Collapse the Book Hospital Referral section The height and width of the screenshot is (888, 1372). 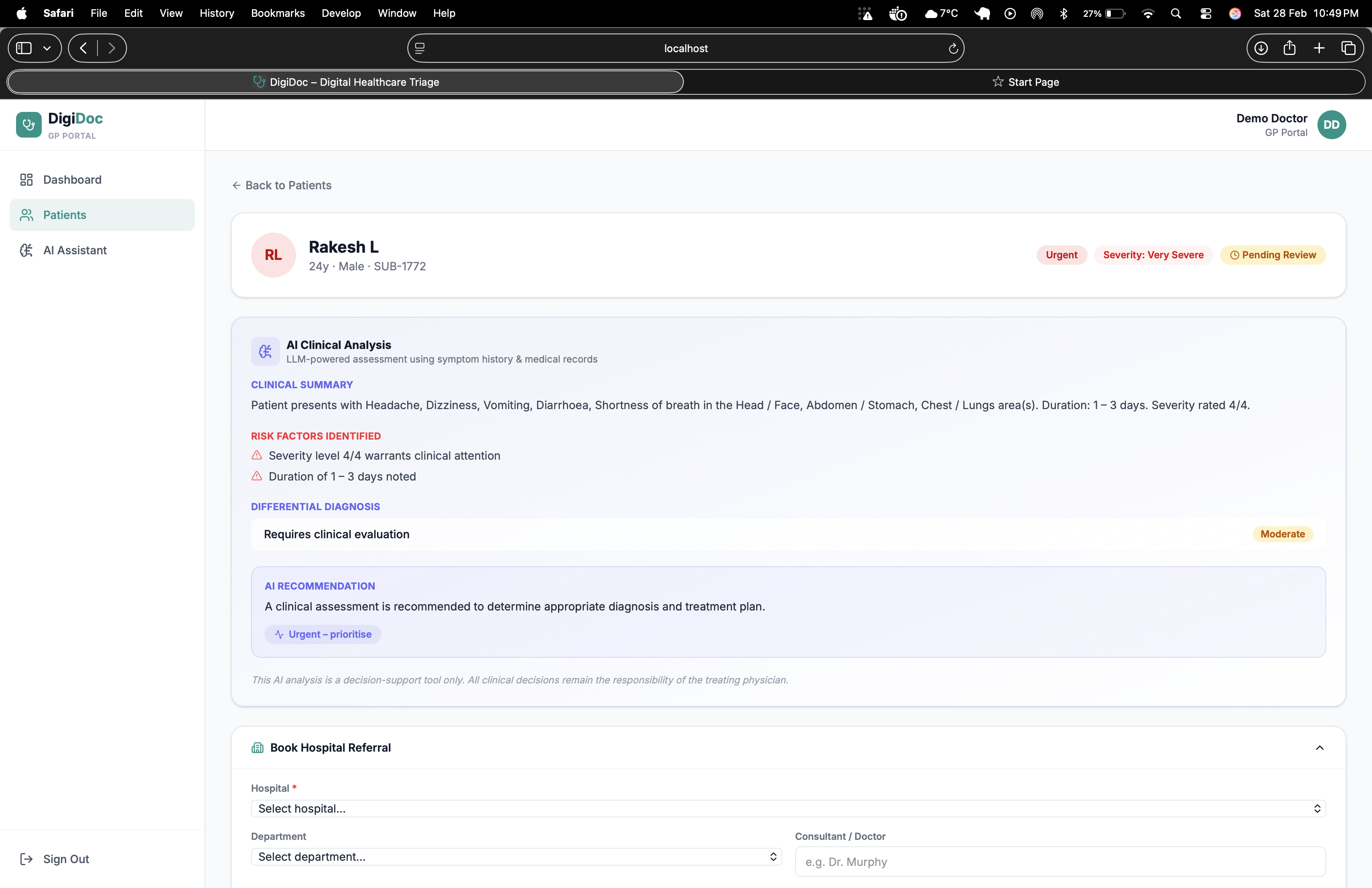[1319, 747]
